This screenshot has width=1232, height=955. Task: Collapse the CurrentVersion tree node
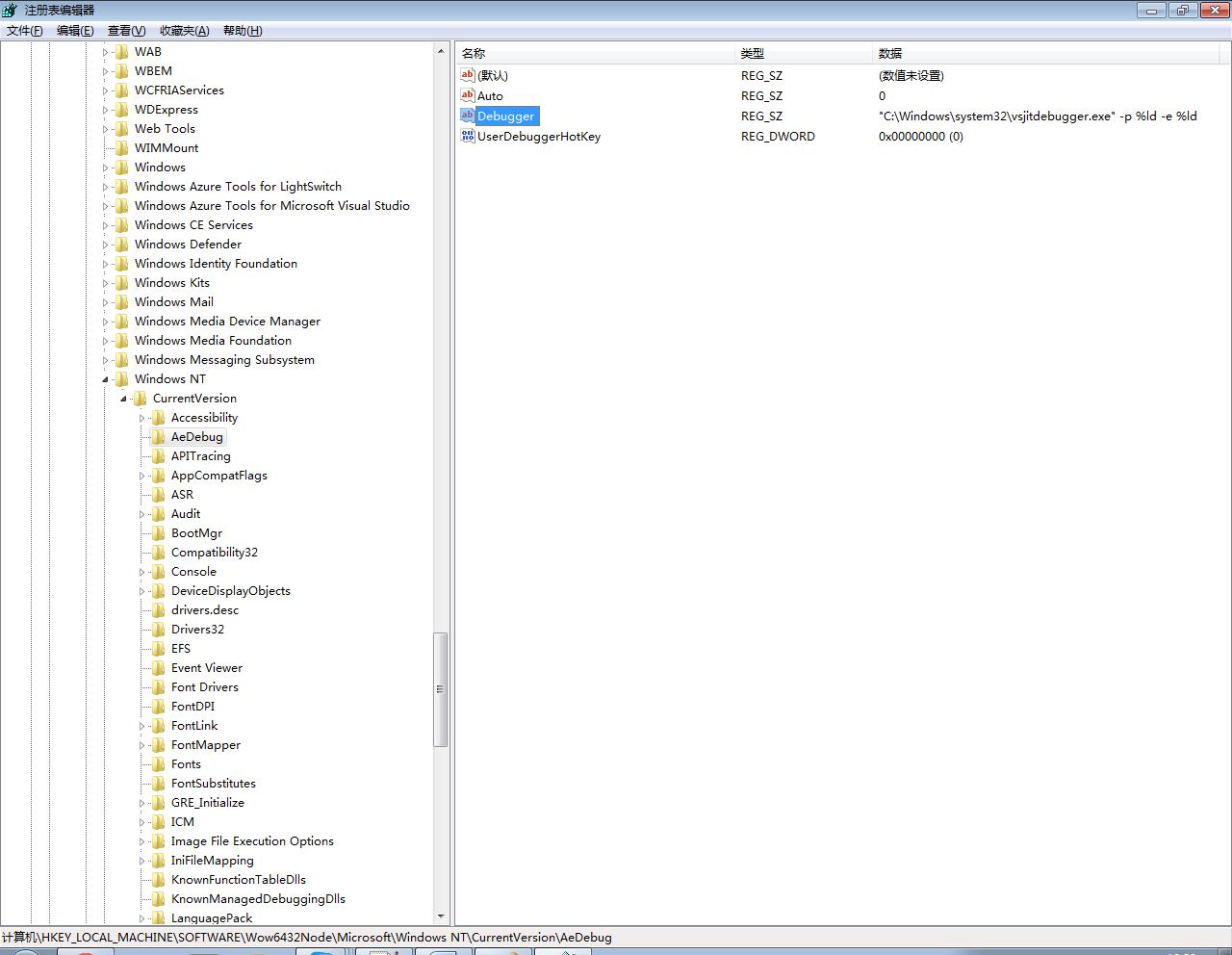[124, 399]
